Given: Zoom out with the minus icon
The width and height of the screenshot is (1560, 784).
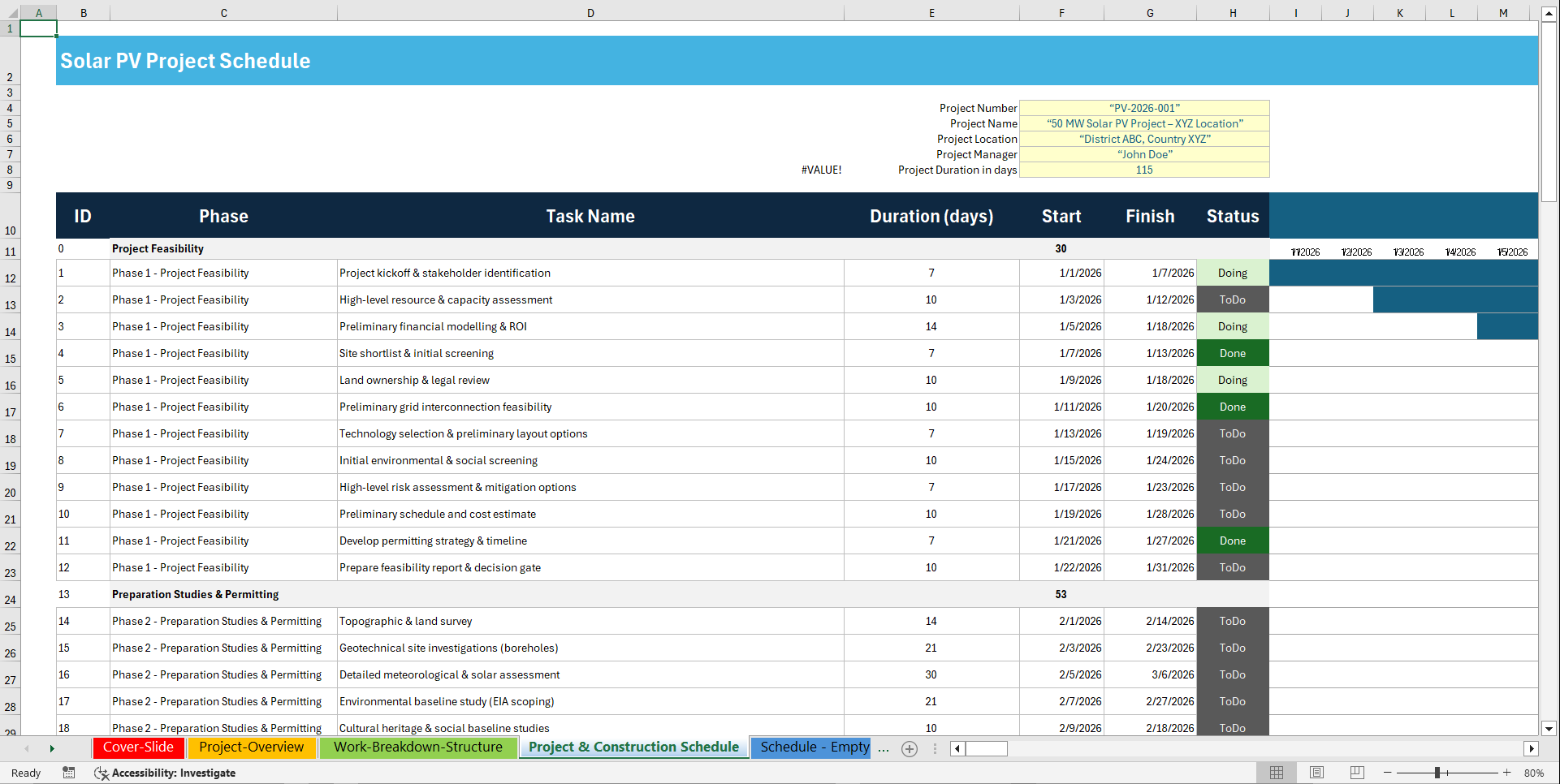Looking at the screenshot, I should click(x=1388, y=773).
